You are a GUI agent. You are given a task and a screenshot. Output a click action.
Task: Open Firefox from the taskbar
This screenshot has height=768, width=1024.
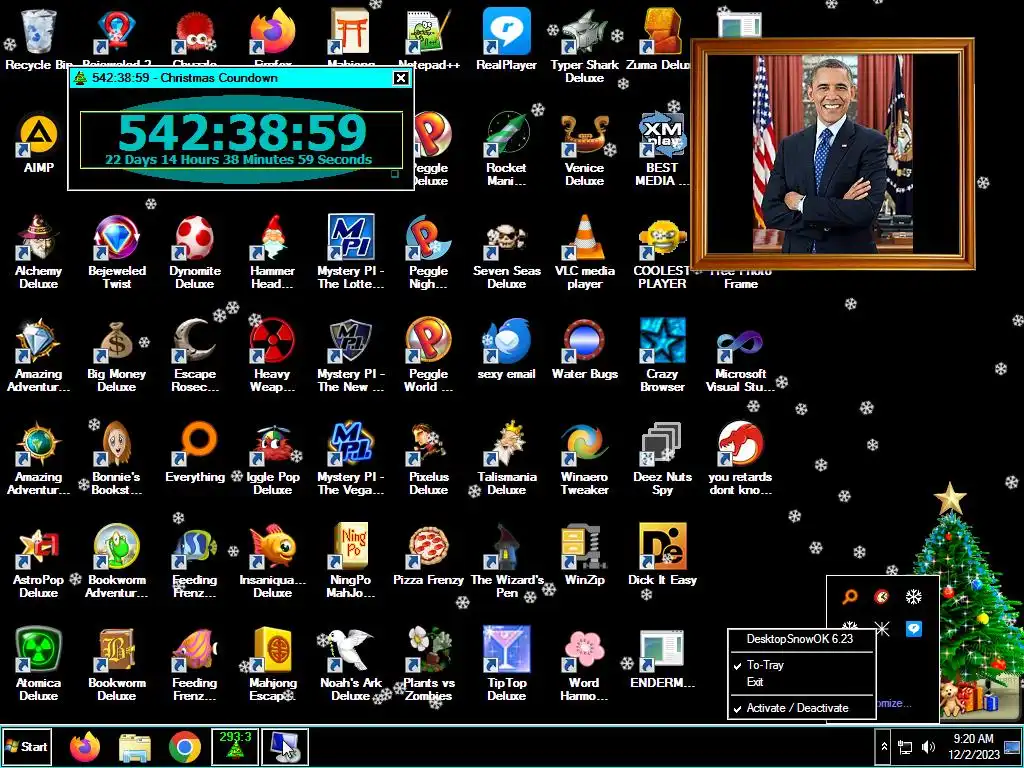pos(85,746)
